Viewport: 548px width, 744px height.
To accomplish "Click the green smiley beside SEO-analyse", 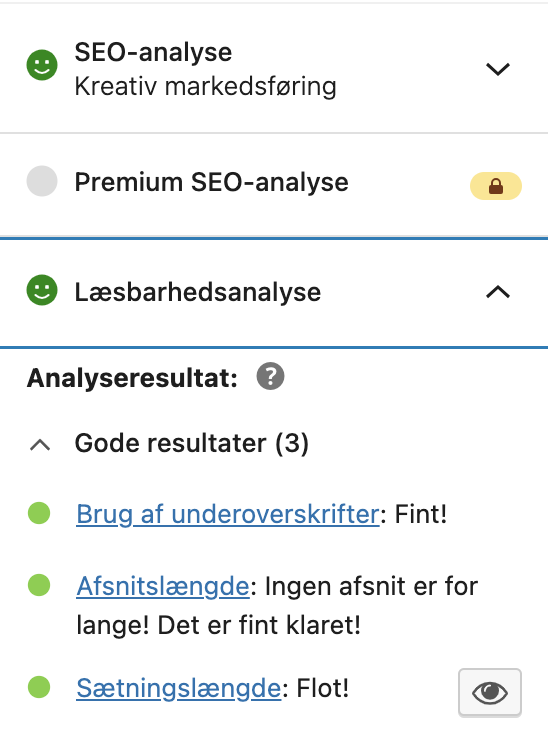I will pyautogui.click(x=42, y=65).
